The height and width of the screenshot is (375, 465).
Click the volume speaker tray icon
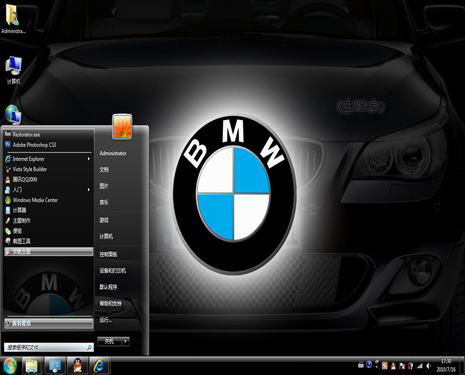point(428,366)
